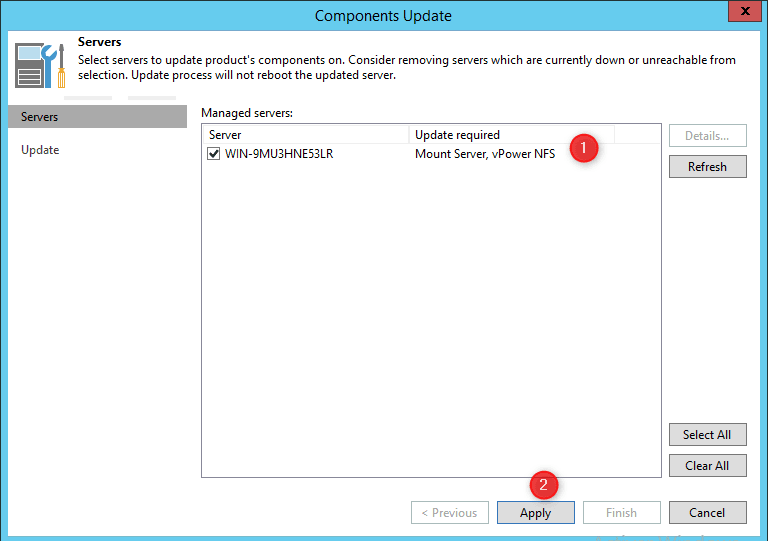This screenshot has width=768, height=541.
Task: Click the Finish button
Action: [621, 513]
